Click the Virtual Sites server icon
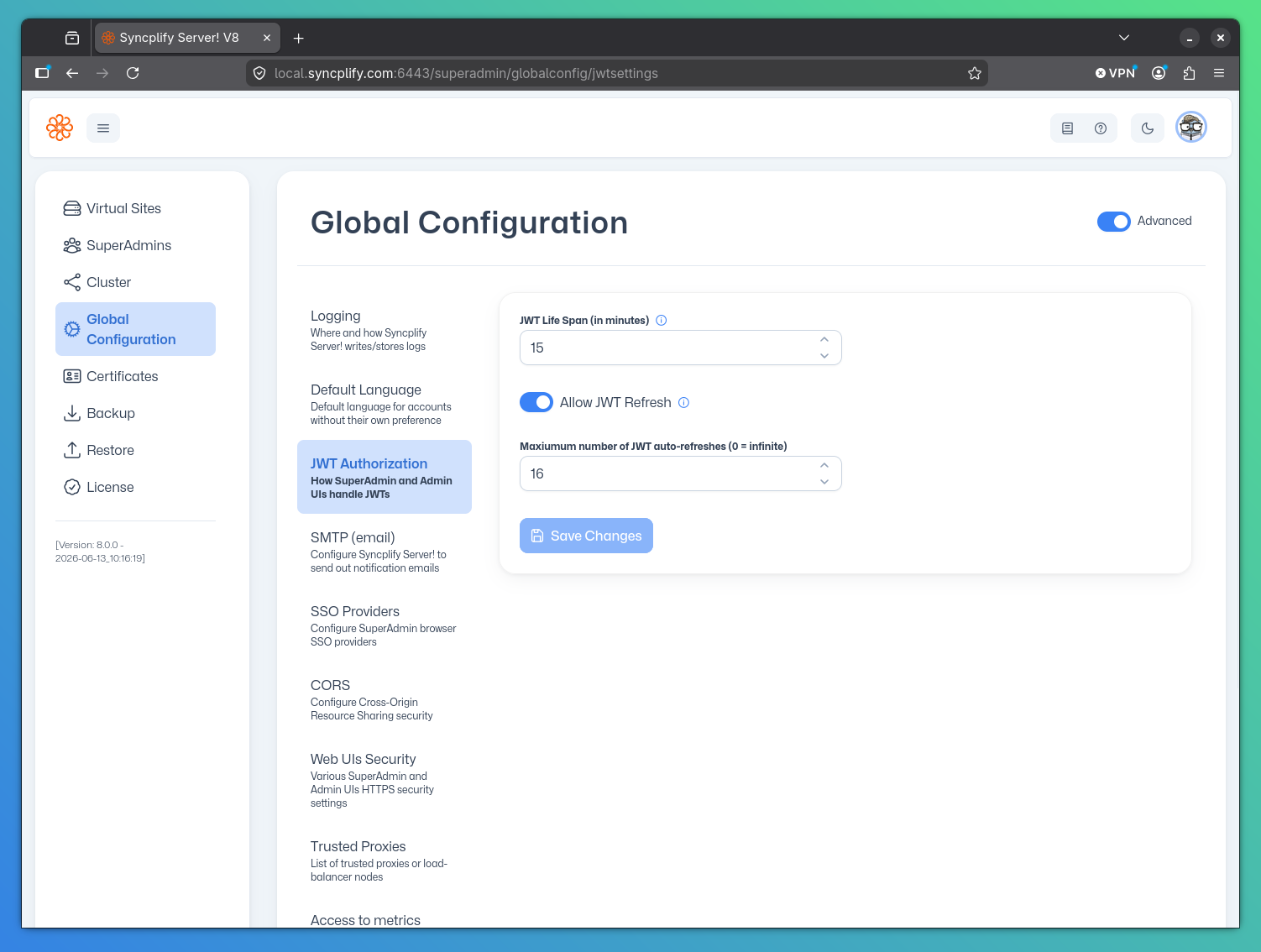Screen dimensions: 1261x952 [72, 208]
